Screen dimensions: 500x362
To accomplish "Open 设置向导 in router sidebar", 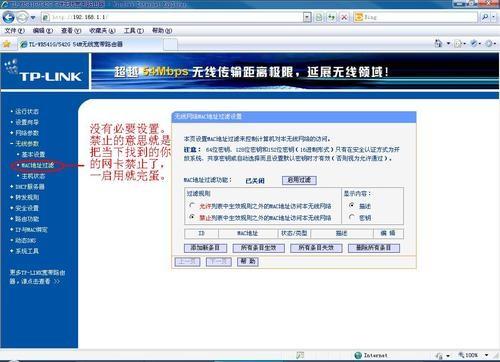I will click(x=27, y=122).
